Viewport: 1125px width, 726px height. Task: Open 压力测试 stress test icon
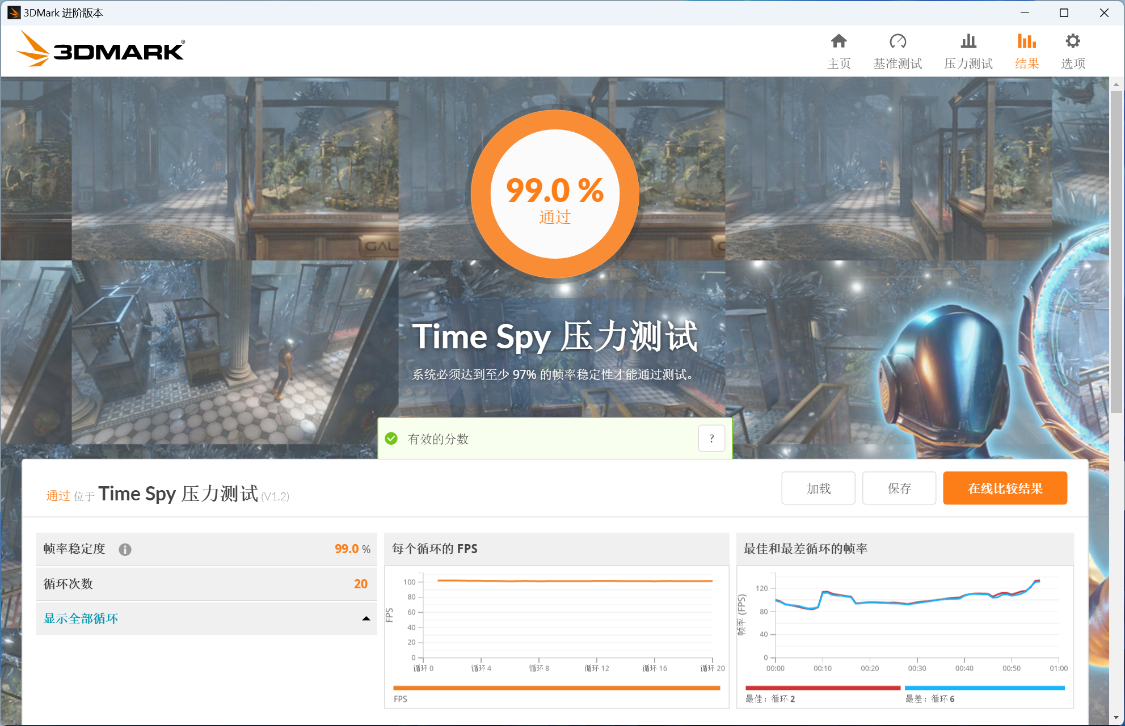click(x=969, y=42)
